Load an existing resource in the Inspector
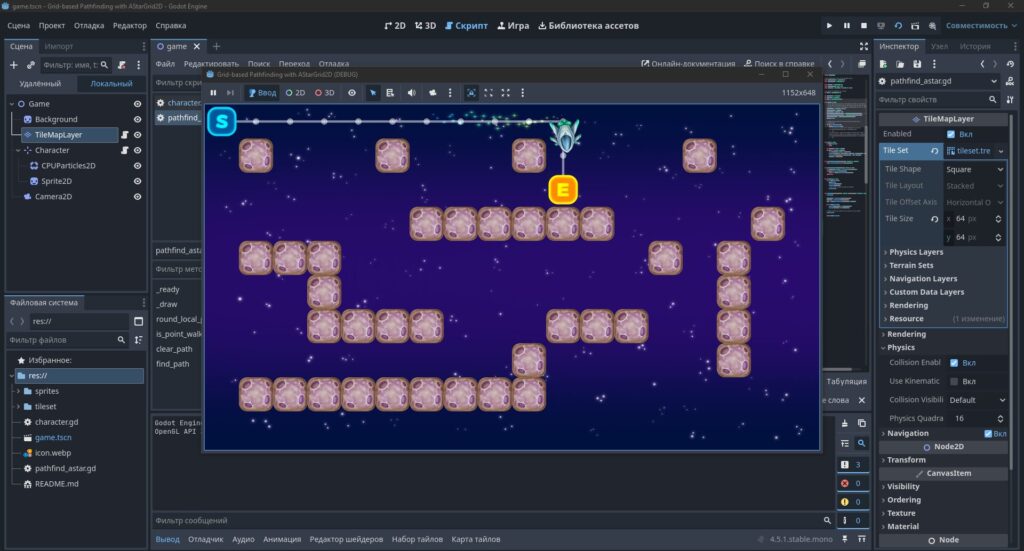 pos(900,64)
